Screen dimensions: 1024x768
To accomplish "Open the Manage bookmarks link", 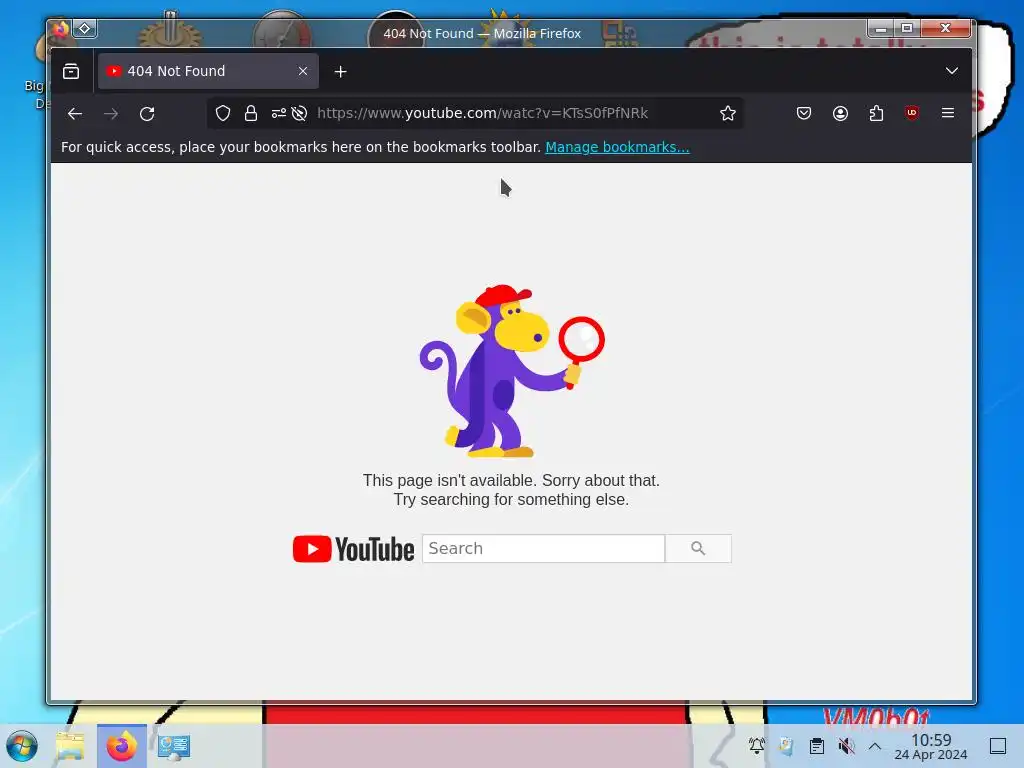I will [617, 147].
